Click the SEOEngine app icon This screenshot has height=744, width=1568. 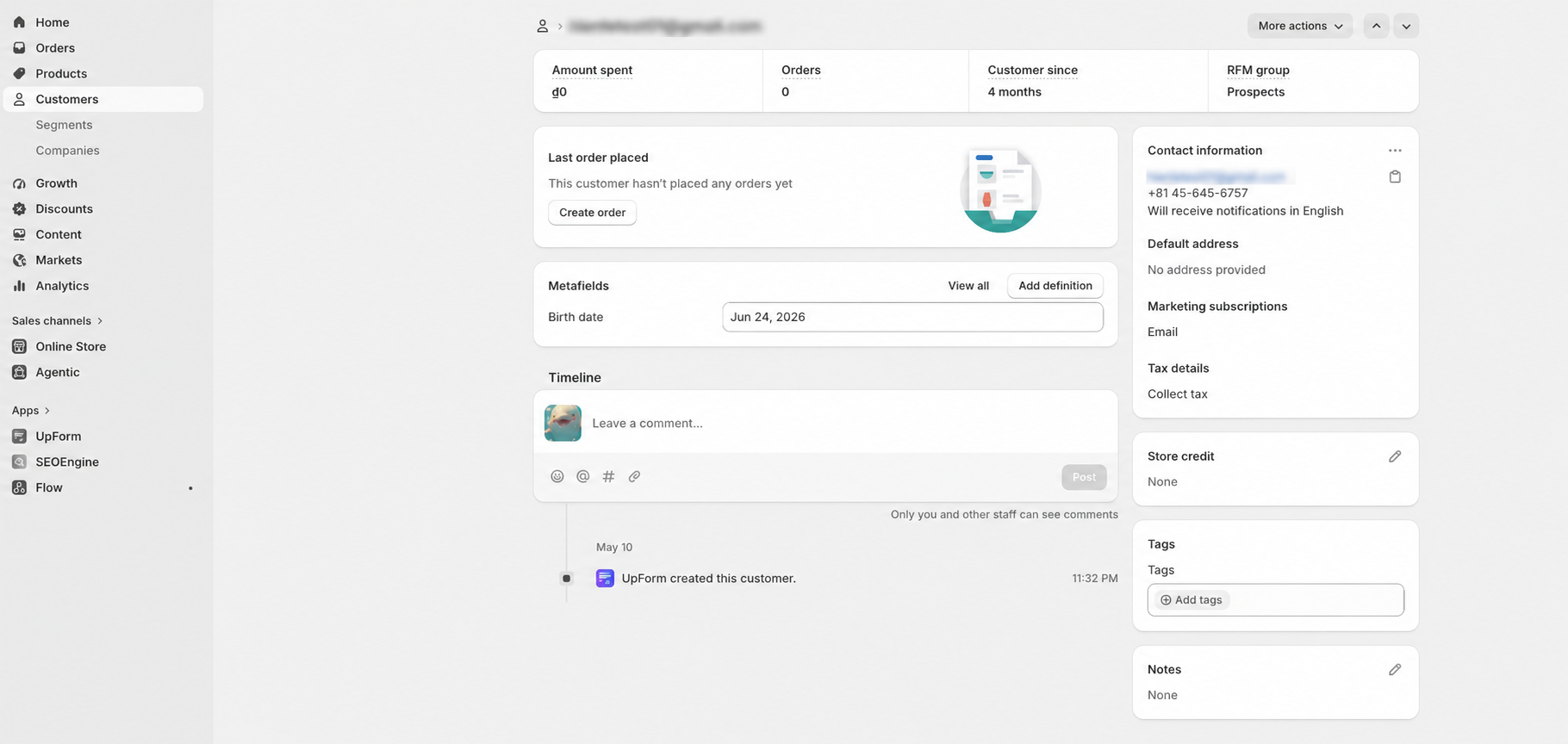point(19,462)
